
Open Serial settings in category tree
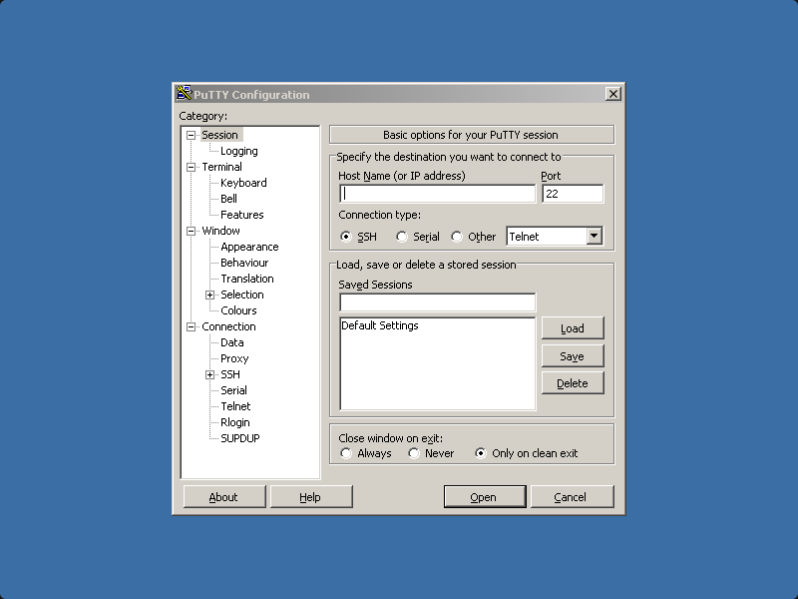pyautogui.click(x=234, y=390)
